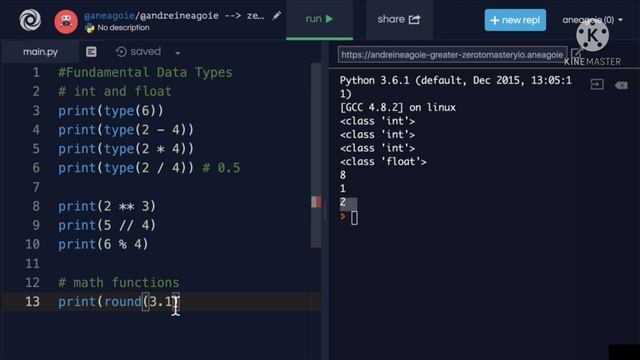Viewport: 640px width, 360px height.
Task: Run the program with run button
Action: 319,19
